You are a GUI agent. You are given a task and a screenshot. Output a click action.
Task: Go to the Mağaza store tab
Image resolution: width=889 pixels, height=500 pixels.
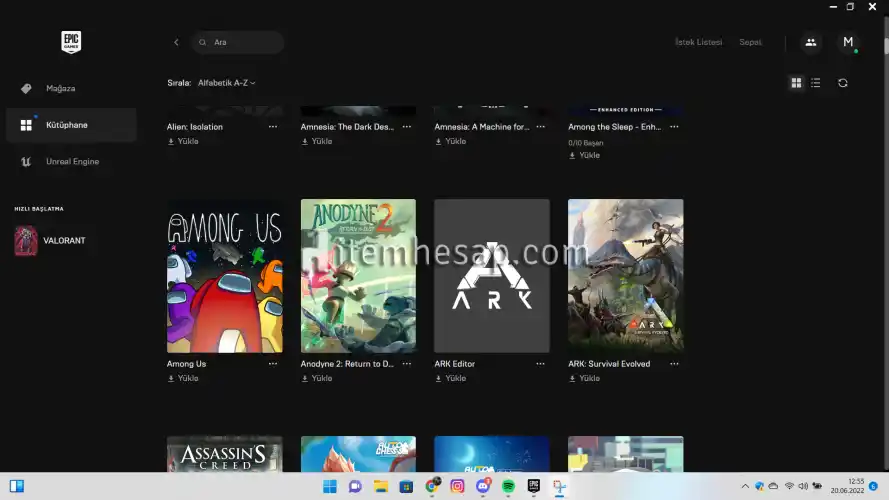[x=60, y=88]
